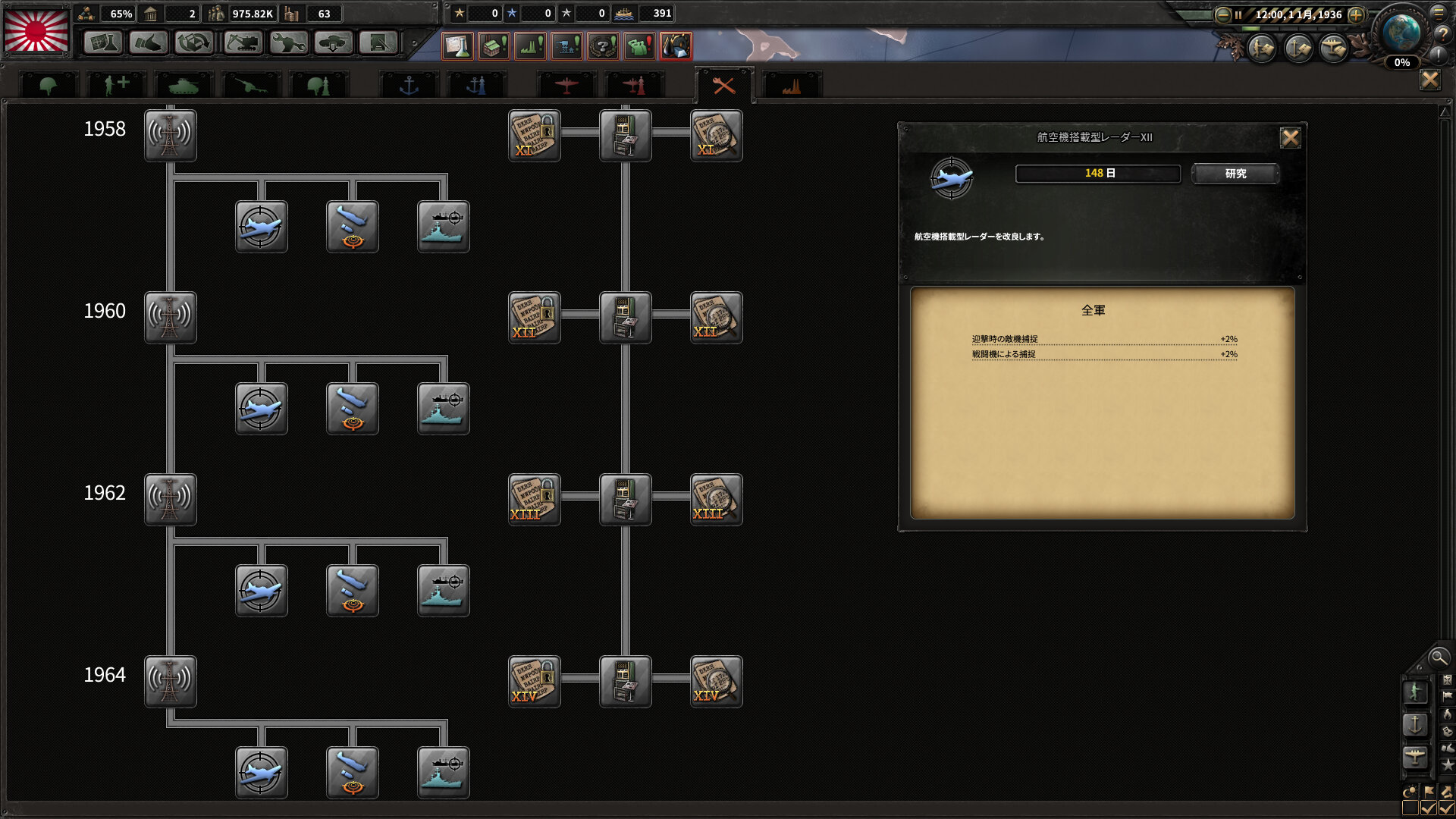Decrease game speed with minus button

pyautogui.click(x=1222, y=14)
